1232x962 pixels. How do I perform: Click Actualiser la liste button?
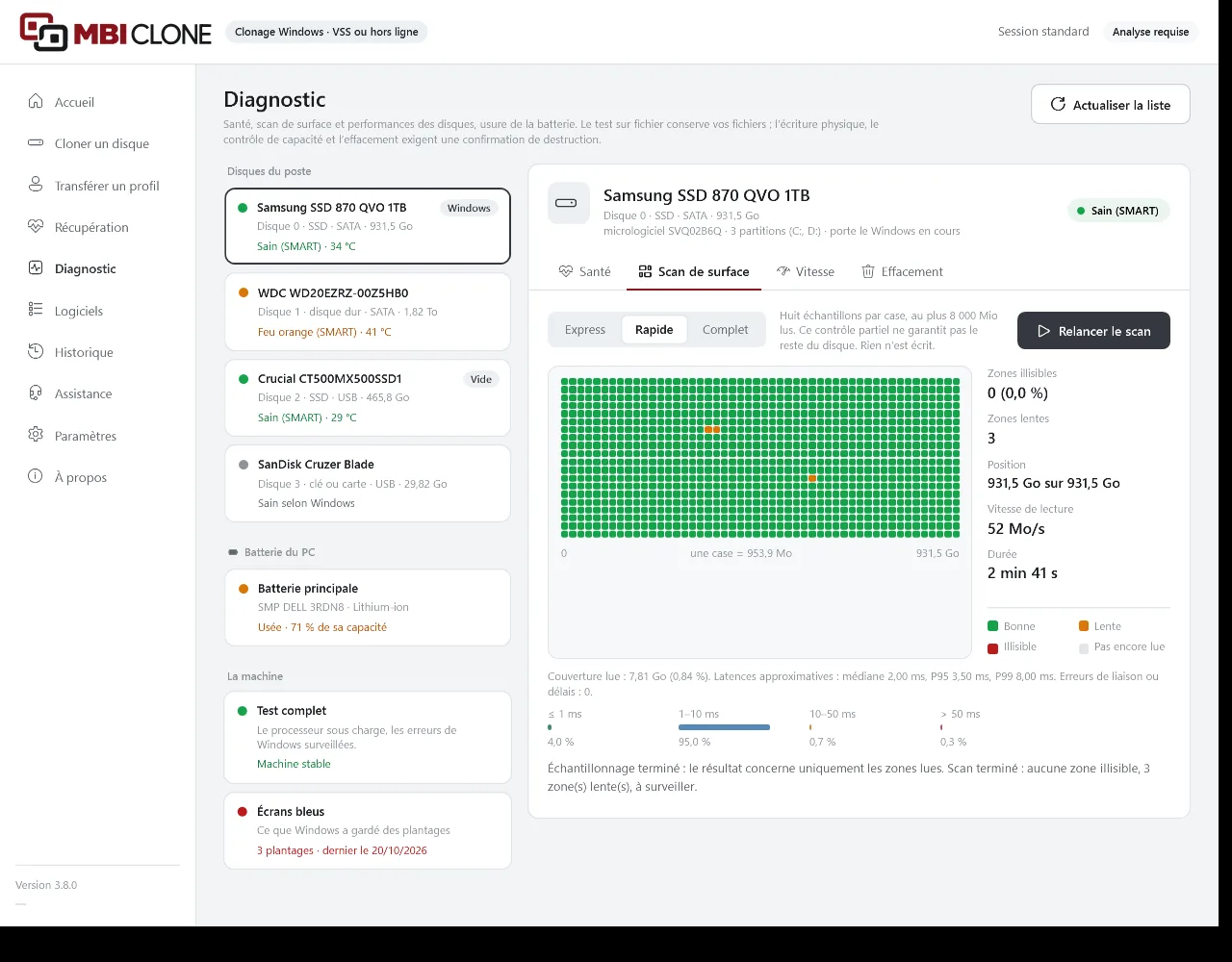click(x=1110, y=105)
